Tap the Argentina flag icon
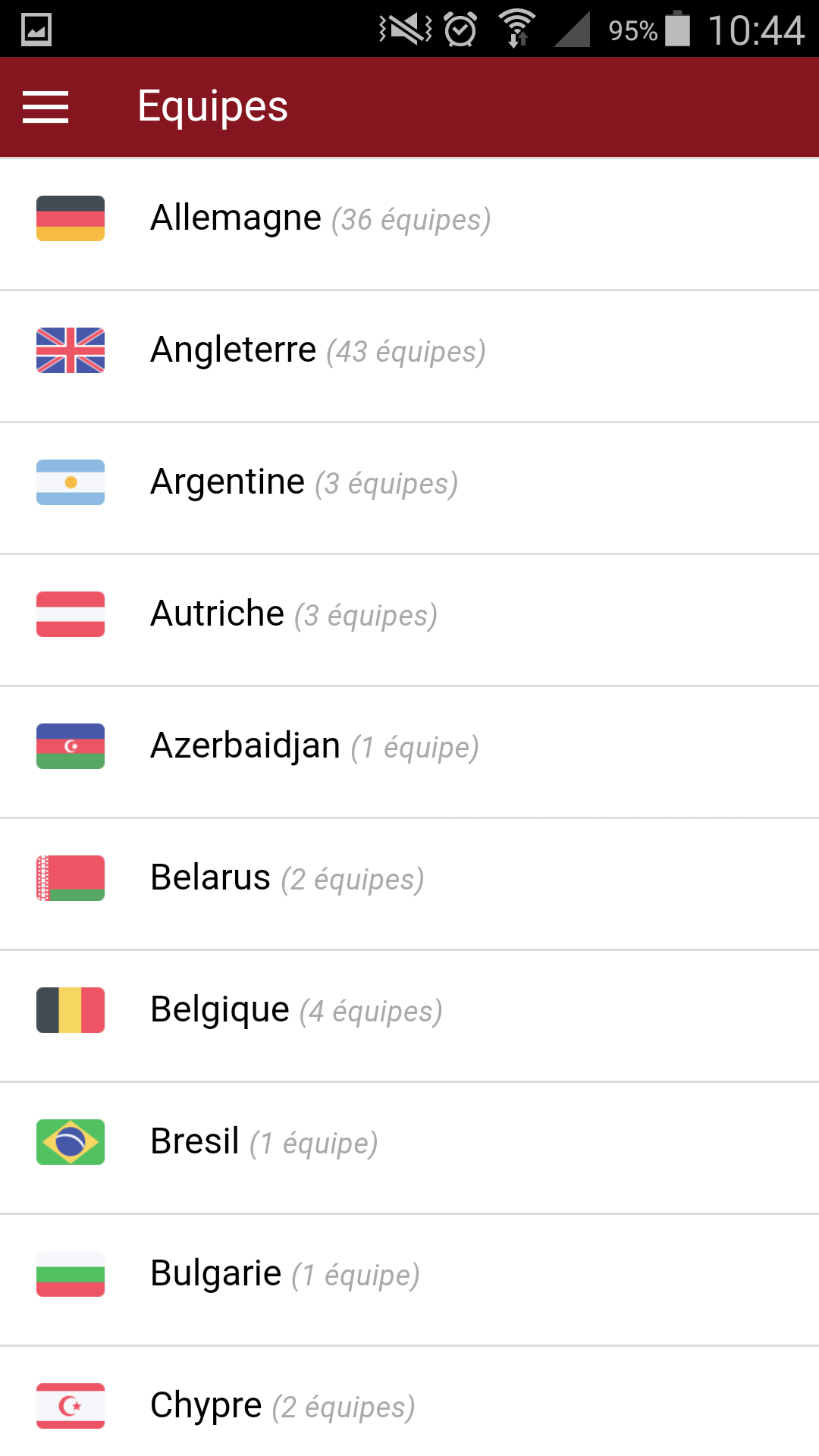This screenshot has height=1456, width=819. [x=71, y=482]
